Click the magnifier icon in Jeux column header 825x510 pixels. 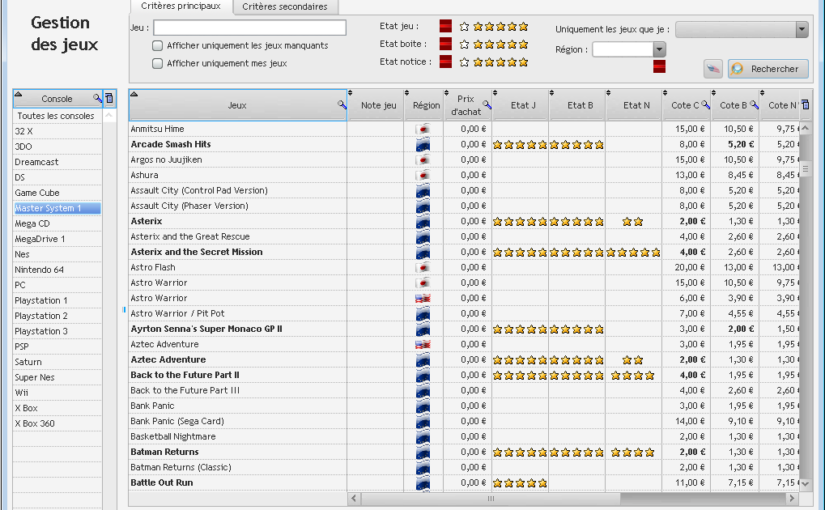point(342,105)
